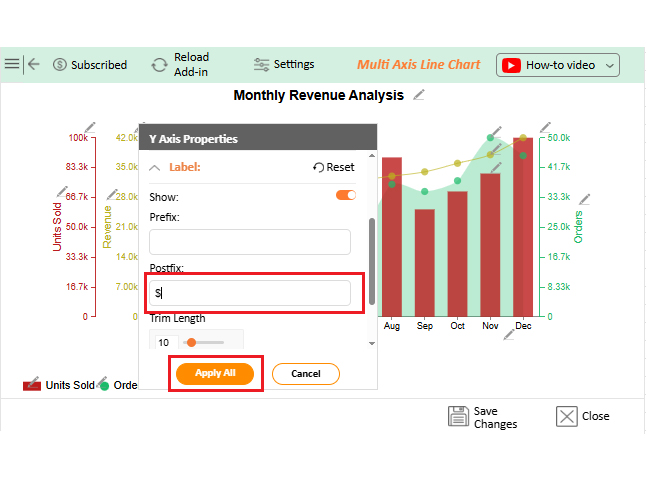Collapse the Label section chevron
The image size is (647, 479).
155,168
